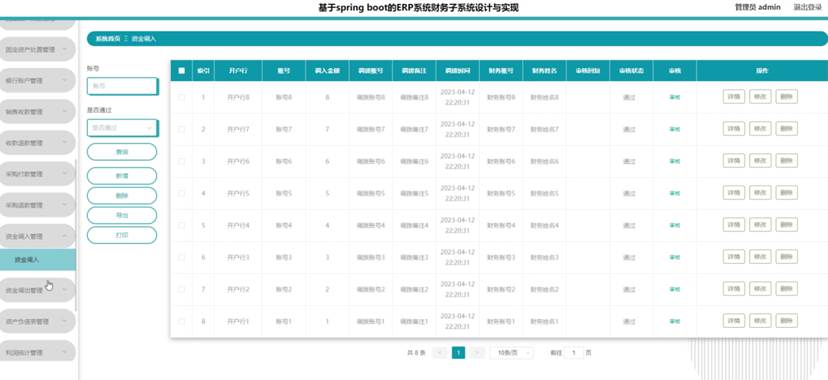Click the 审核 link in row 2
828x380 pixels.
(674, 129)
